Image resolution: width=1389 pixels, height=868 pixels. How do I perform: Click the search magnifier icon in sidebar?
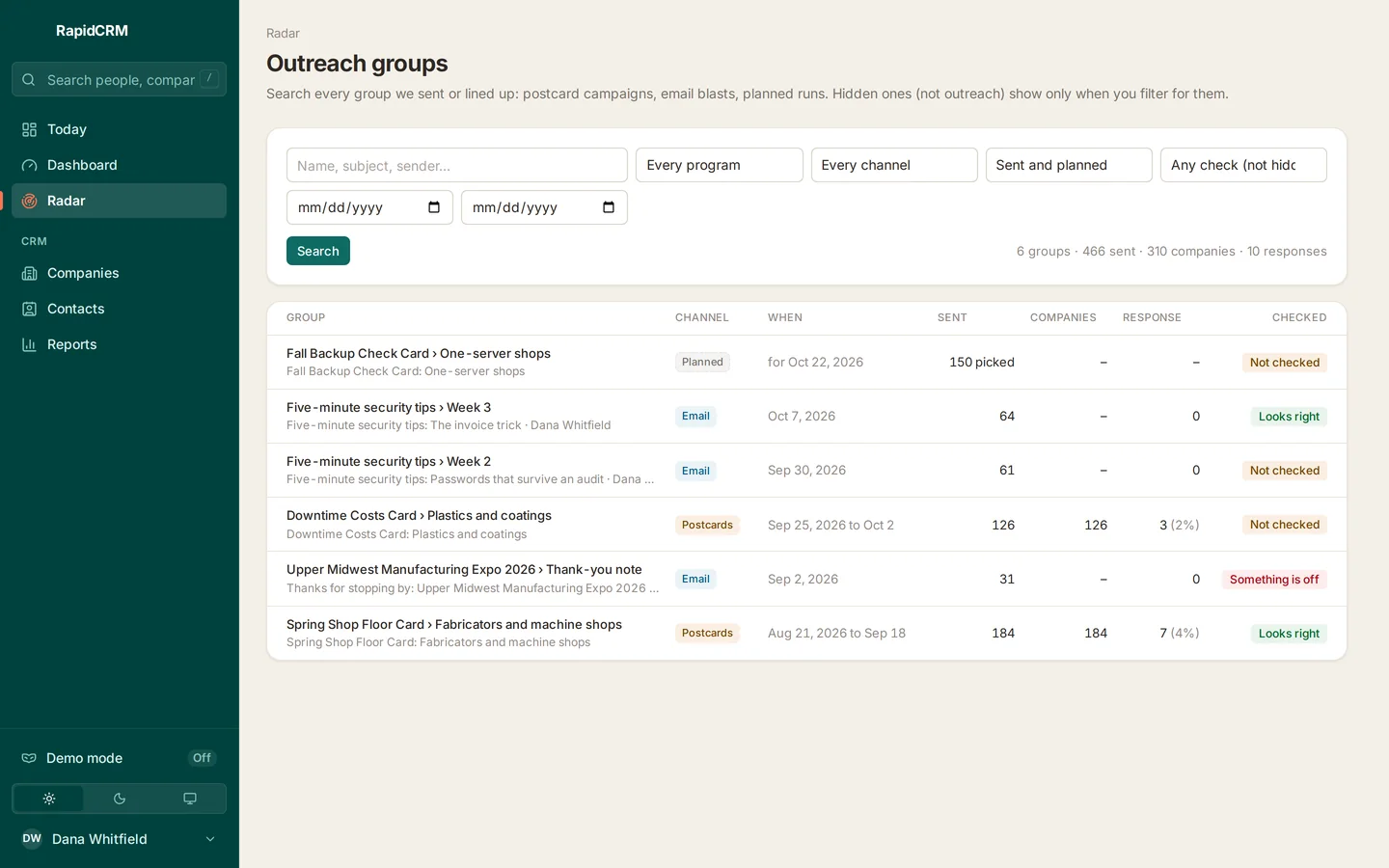click(x=29, y=80)
